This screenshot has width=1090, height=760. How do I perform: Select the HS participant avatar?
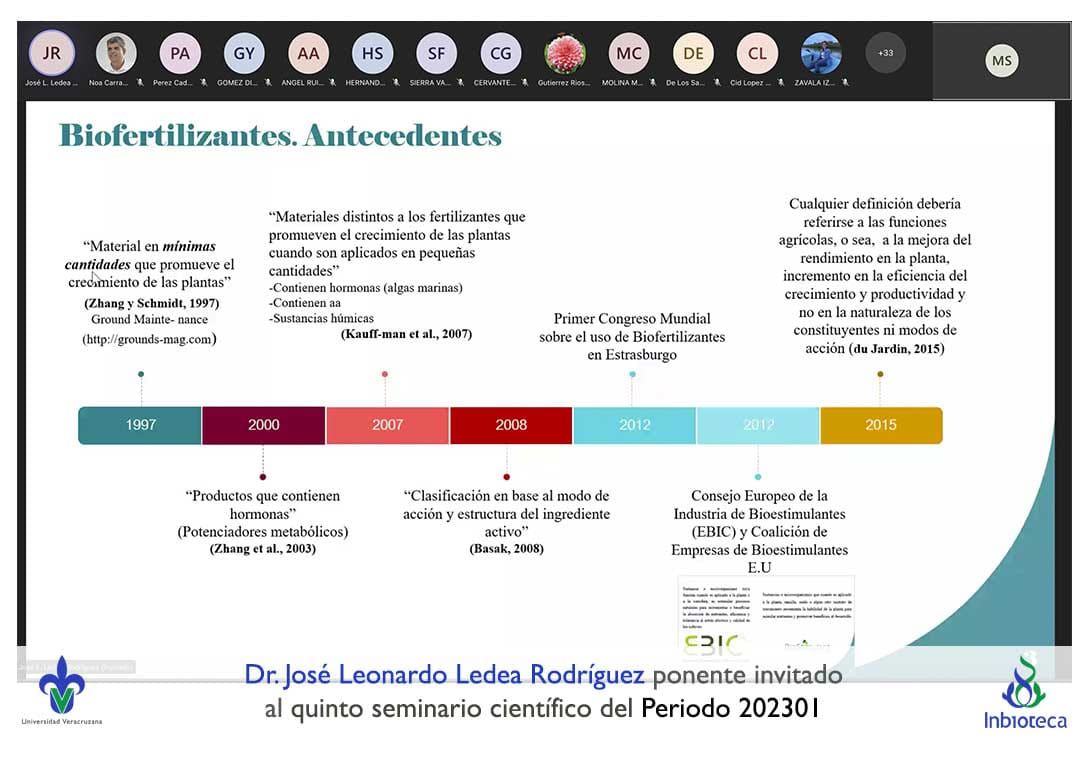pyautogui.click(x=372, y=53)
